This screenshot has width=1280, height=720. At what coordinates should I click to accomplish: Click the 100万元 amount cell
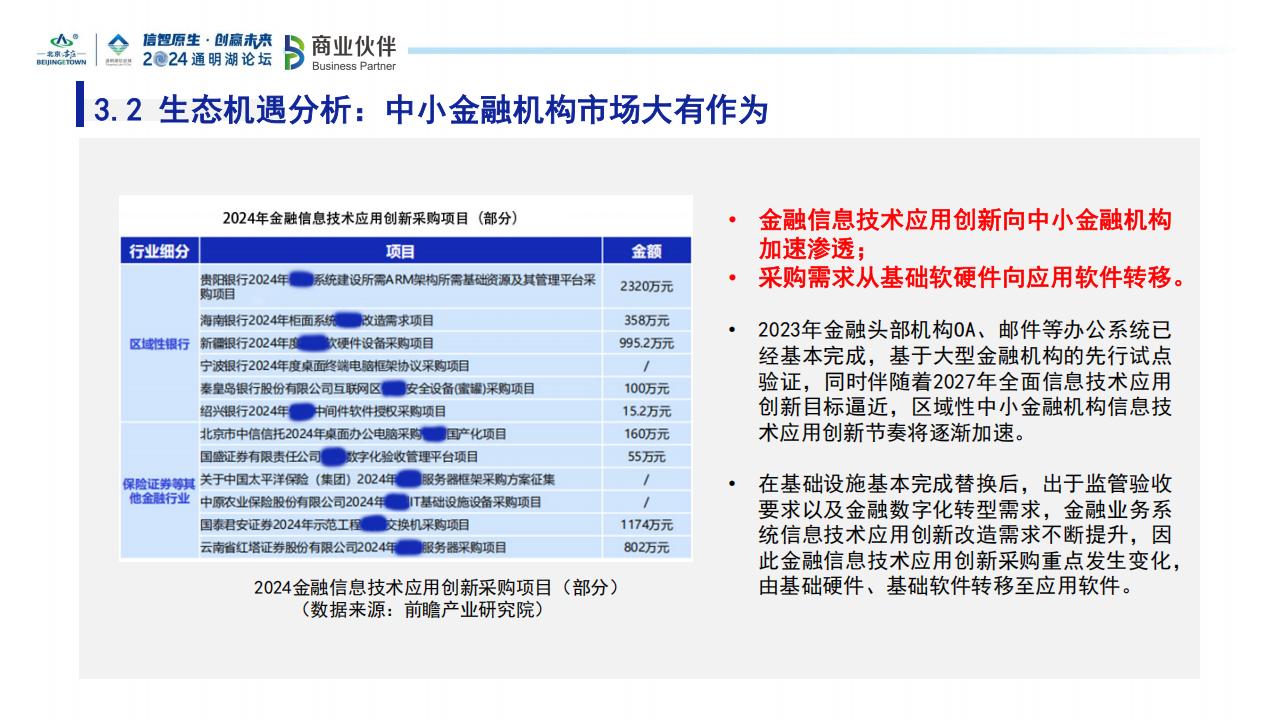(646, 388)
